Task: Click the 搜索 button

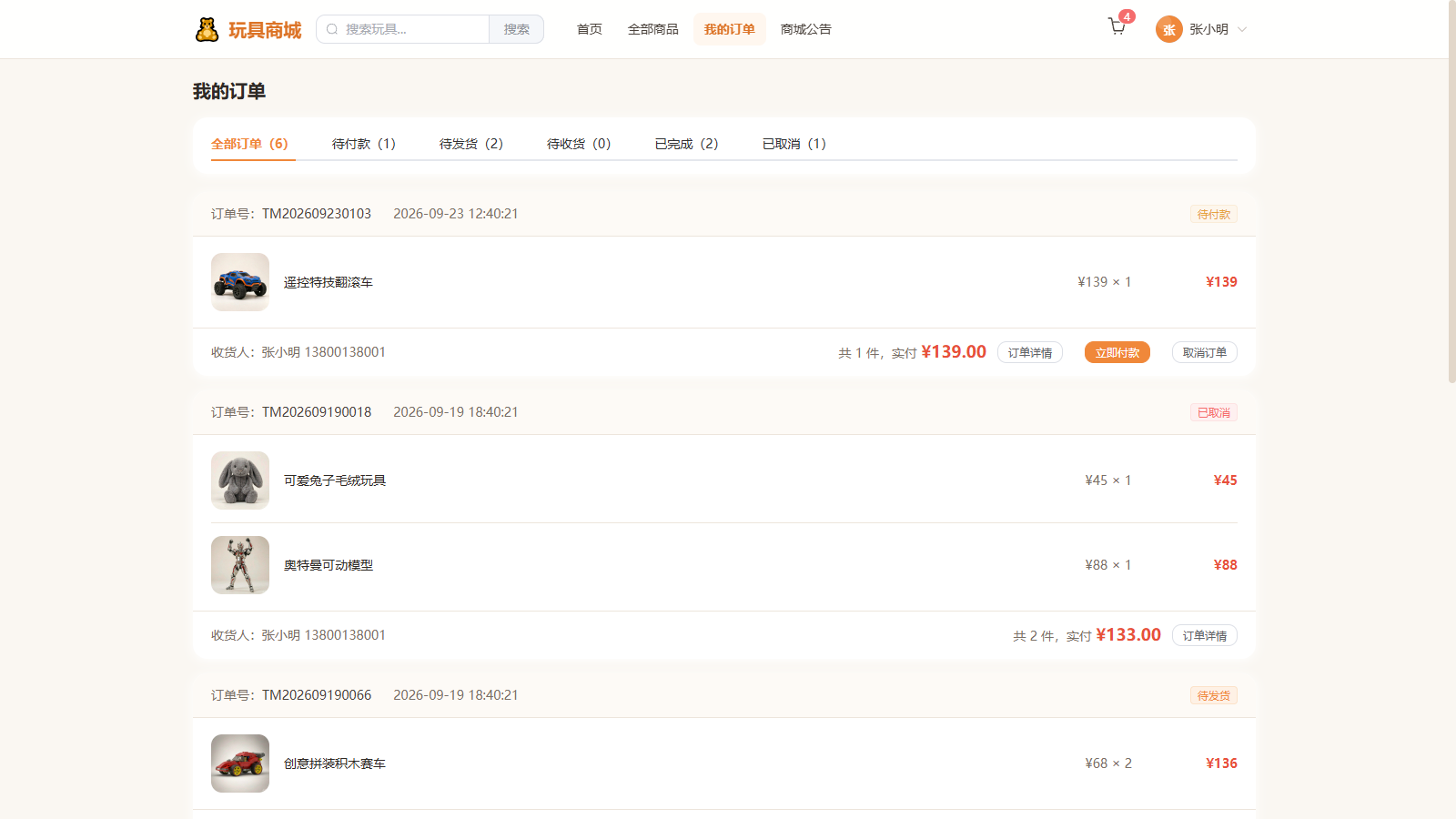Action: click(516, 29)
